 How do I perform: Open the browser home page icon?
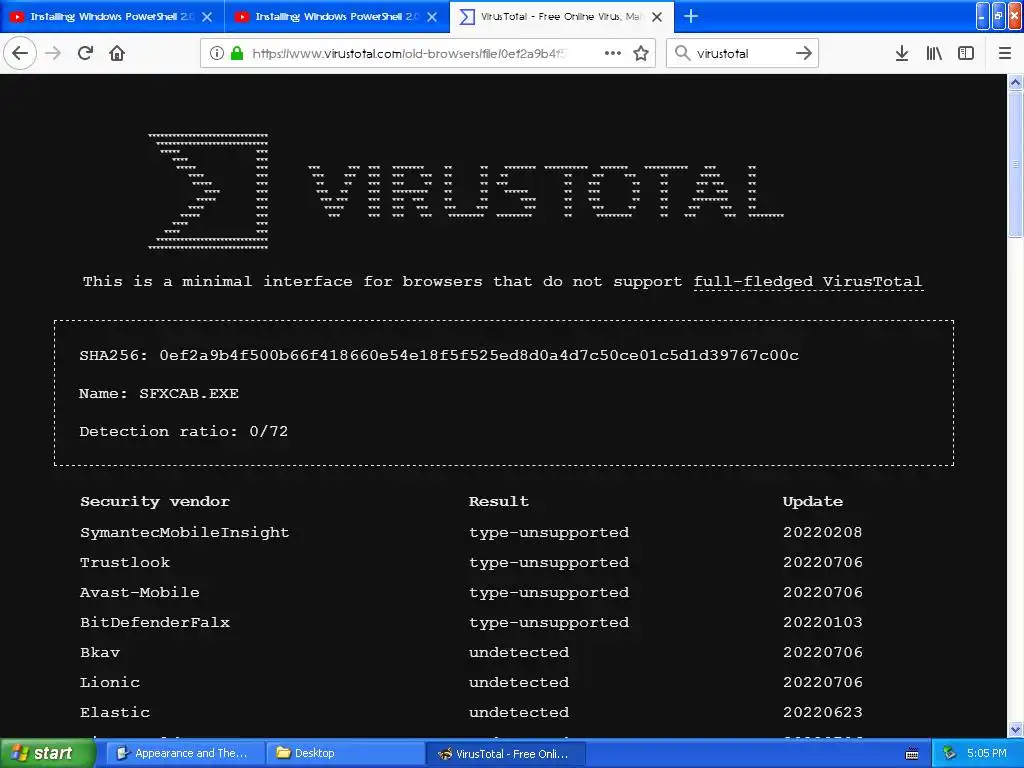[x=117, y=53]
